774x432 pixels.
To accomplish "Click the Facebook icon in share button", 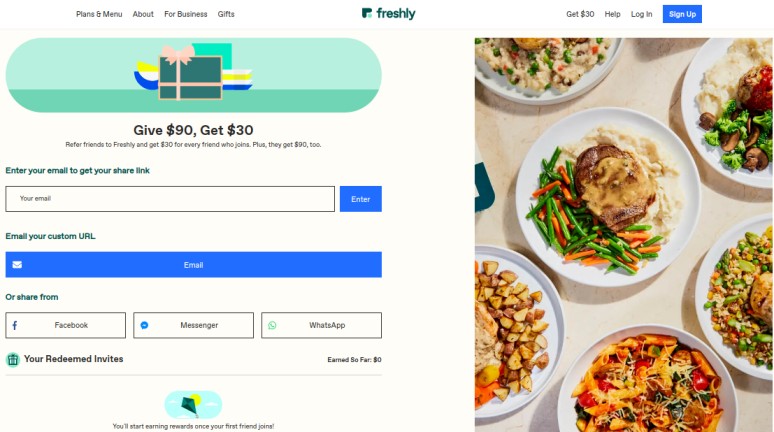I will pyautogui.click(x=15, y=325).
